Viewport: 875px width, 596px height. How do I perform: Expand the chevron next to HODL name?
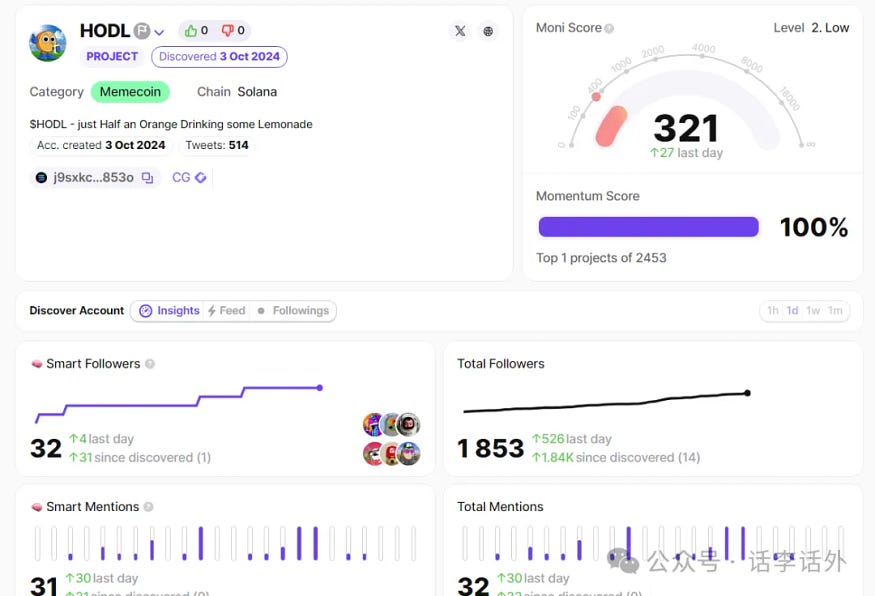[x=159, y=32]
